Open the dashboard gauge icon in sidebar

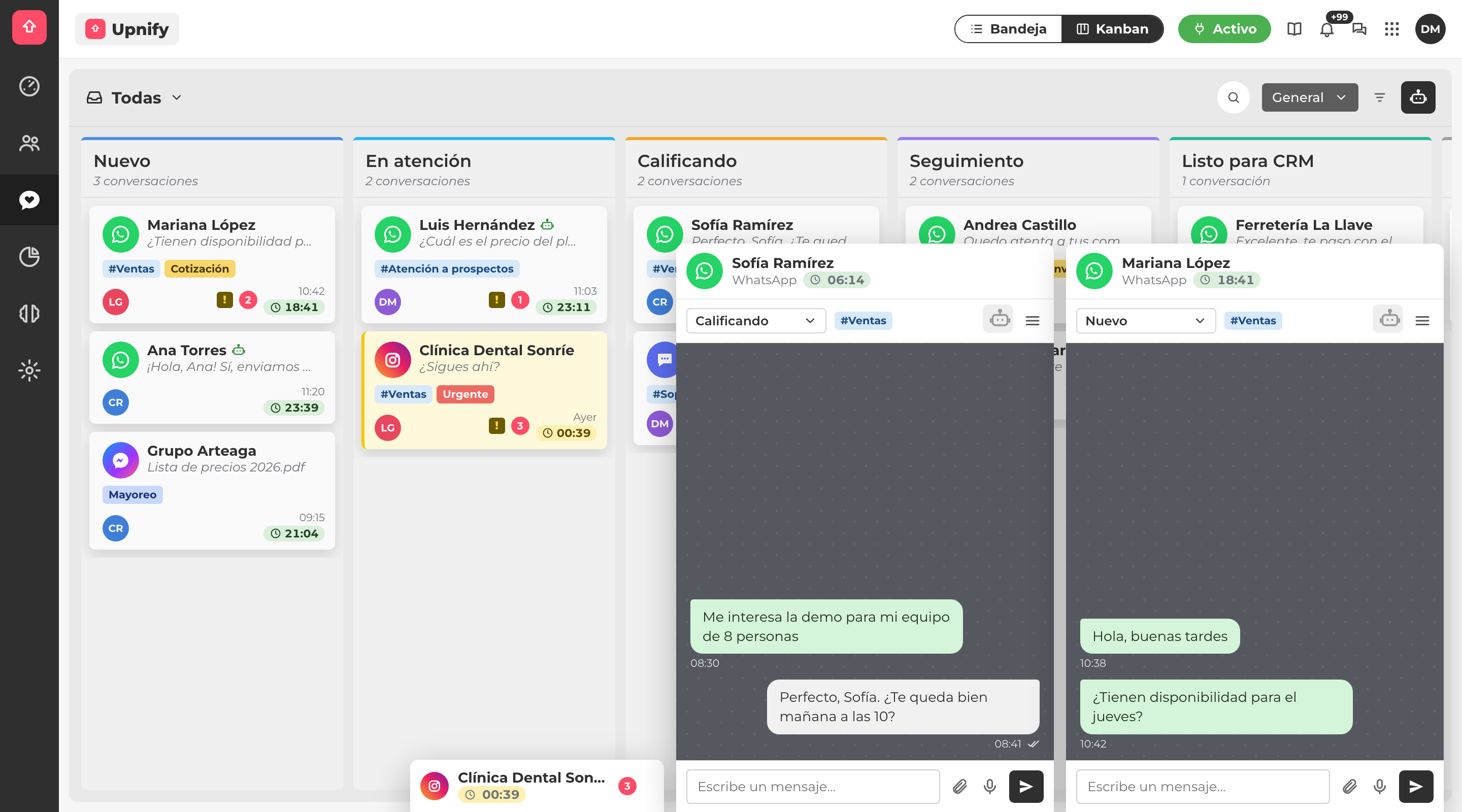[x=29, y=86]
